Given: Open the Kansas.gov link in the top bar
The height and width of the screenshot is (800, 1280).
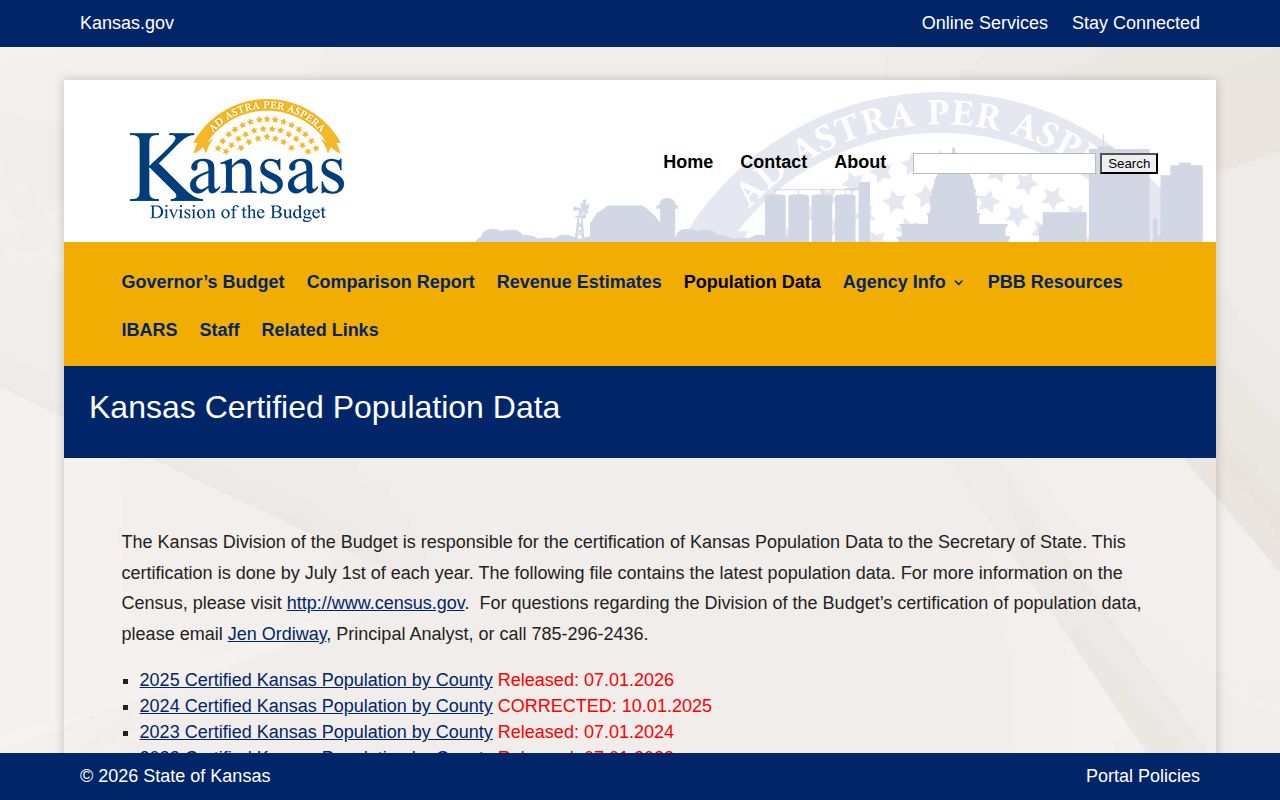Looking at the screenshot, I should click(x=127, y=23).
